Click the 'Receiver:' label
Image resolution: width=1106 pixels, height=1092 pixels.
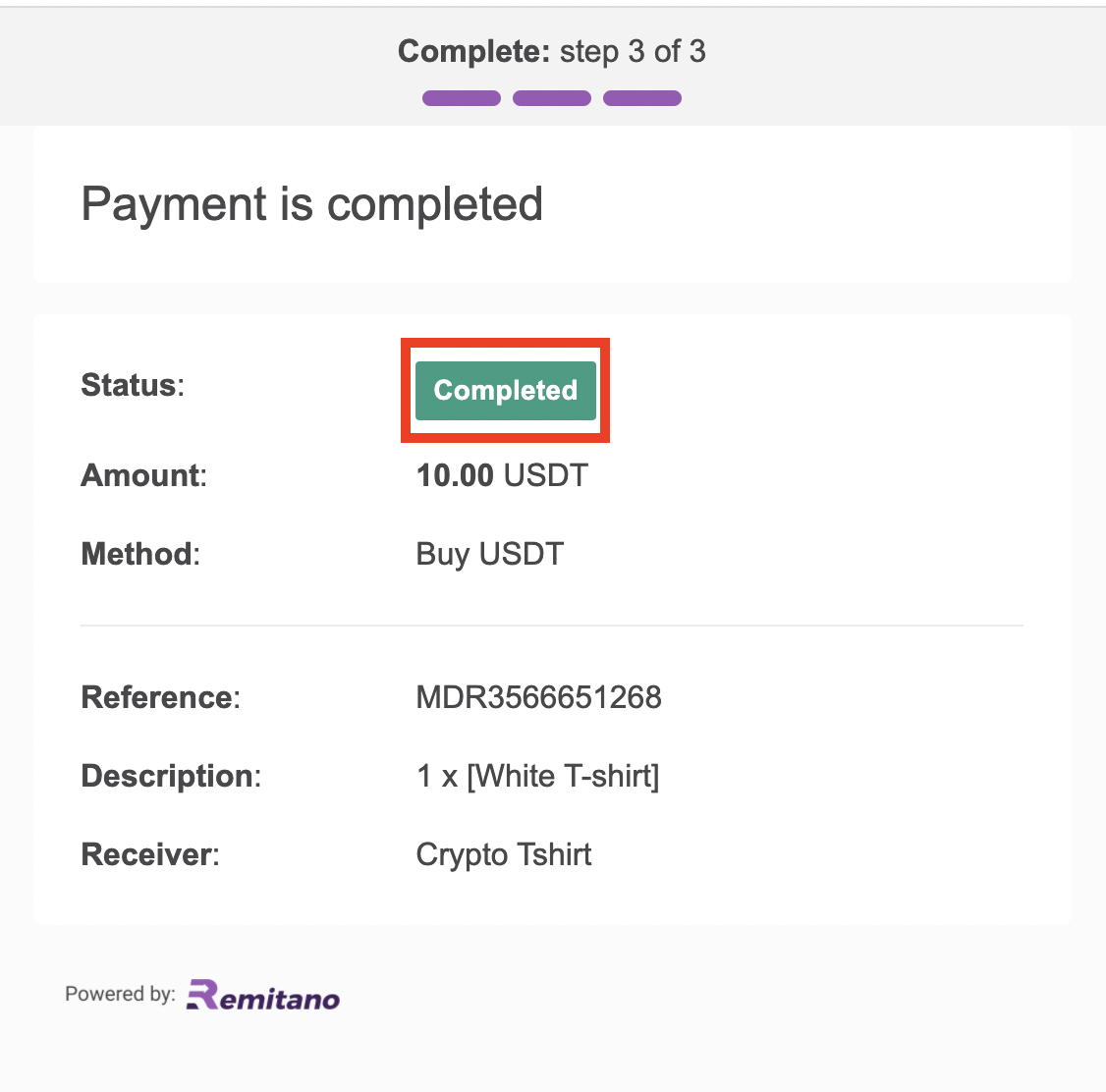[150, 854]
